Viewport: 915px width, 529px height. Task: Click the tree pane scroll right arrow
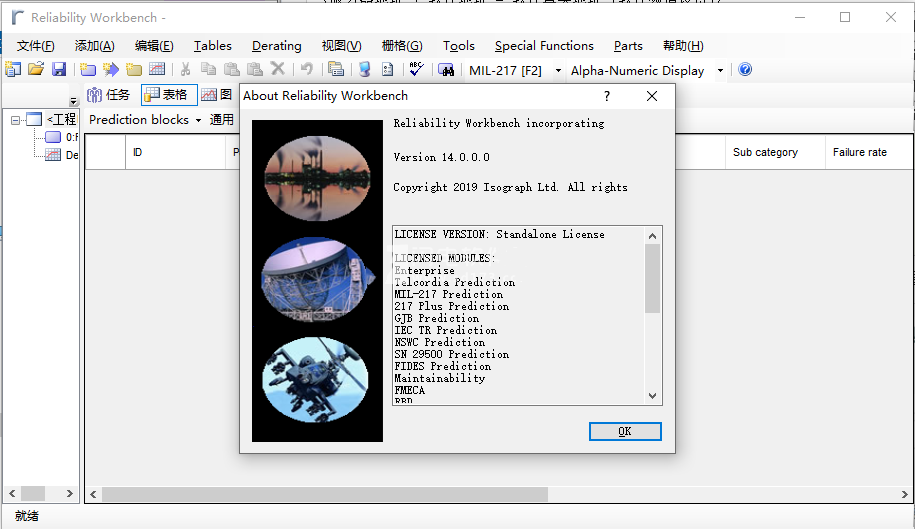click(x=69, y=493)
